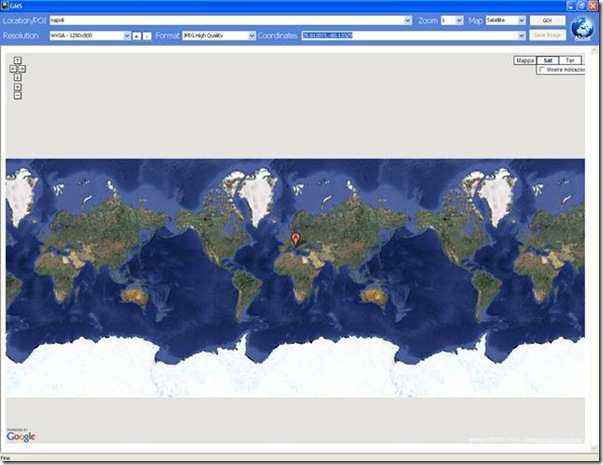Pan the map left with the arrow control
Image resolution: width=603 pixels, height=465 pixels.
click(x=13, y=69)
